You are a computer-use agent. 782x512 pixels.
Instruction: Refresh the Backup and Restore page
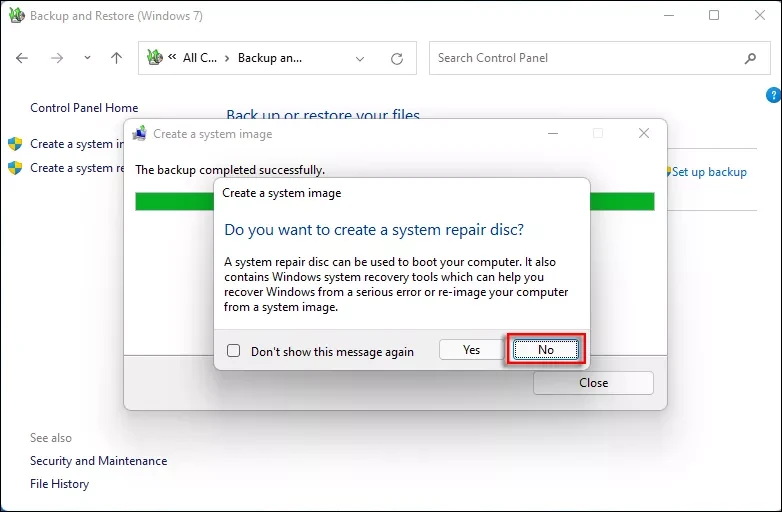(397, 58)
